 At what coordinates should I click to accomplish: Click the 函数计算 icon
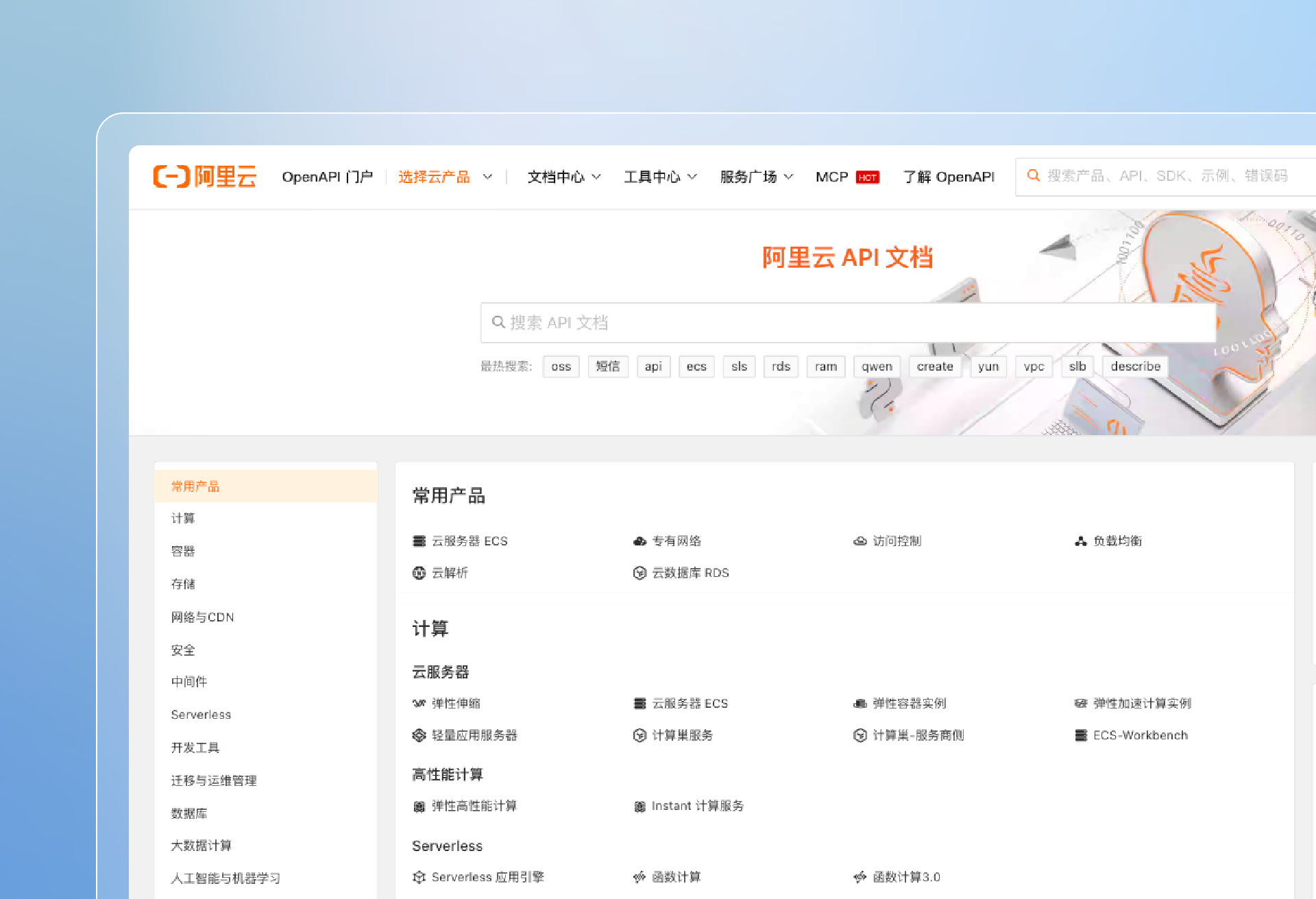point(639,877)
